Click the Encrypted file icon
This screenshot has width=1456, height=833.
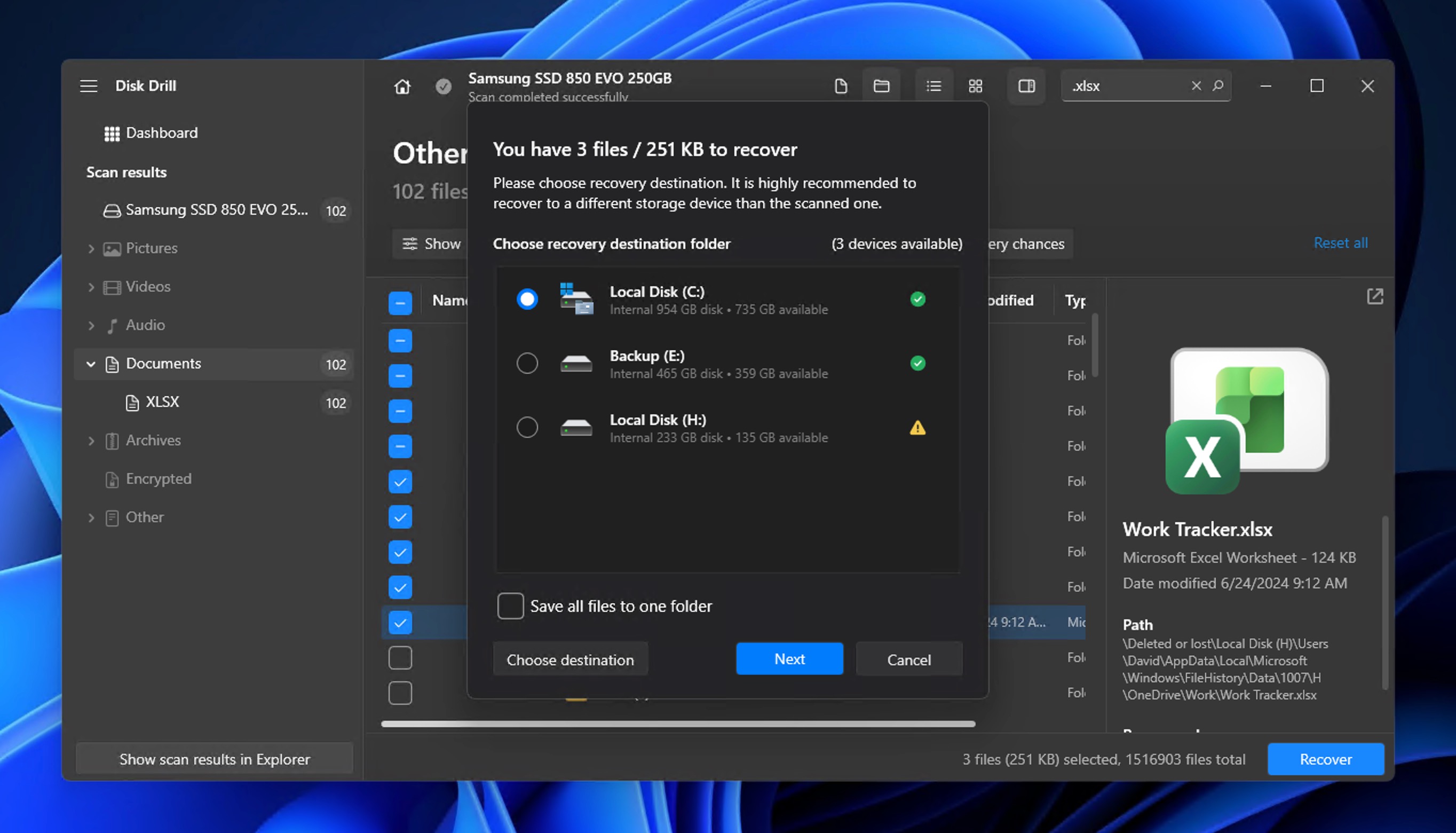click(x=112, y=480)
